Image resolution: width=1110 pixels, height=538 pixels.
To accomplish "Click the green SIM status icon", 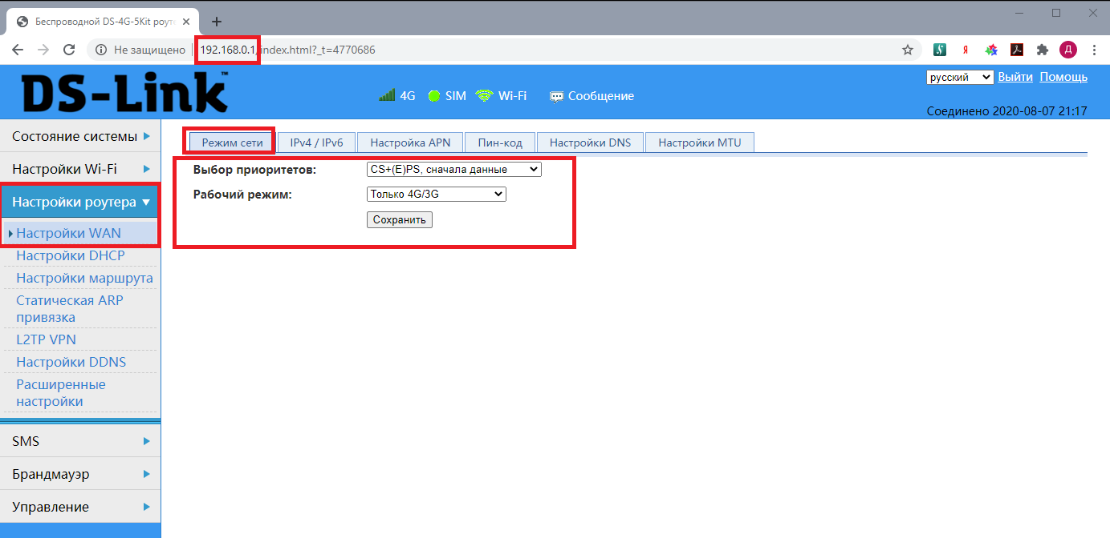I will [x=434, y=96].
